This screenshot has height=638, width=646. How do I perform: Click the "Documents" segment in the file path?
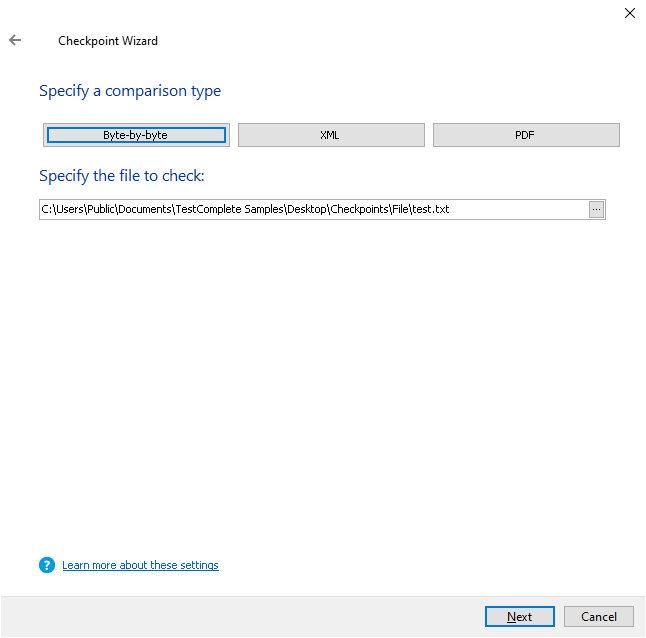[145, 209]
